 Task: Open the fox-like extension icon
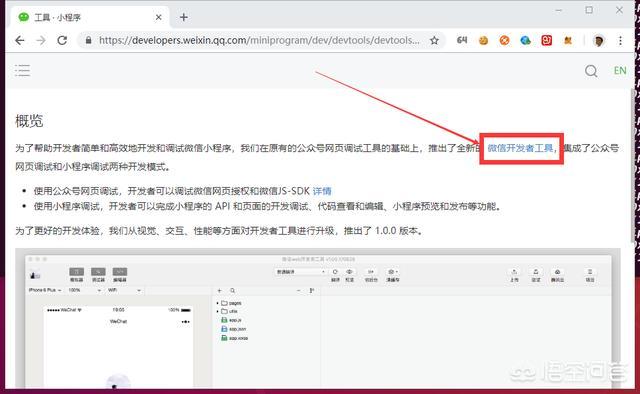point(568,40)
